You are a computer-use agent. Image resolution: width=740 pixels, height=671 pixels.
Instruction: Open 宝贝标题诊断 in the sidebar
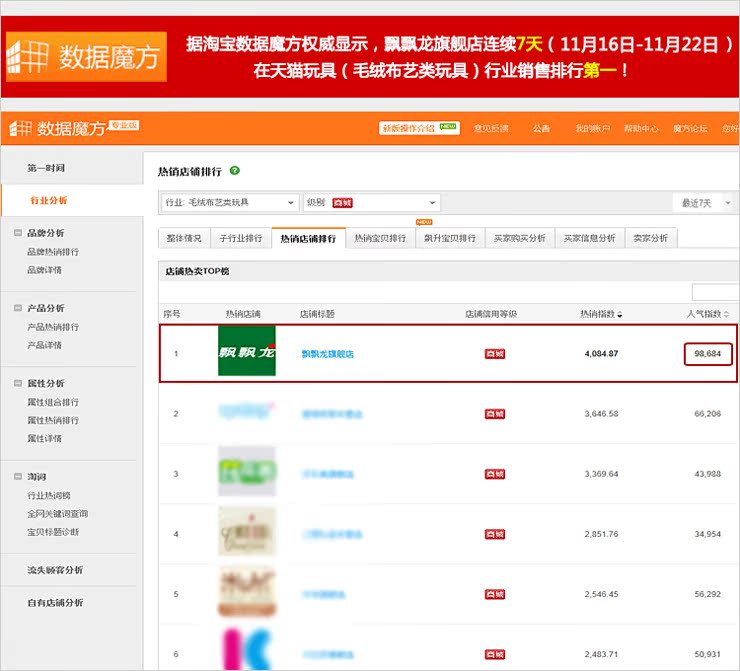point(53,532)
